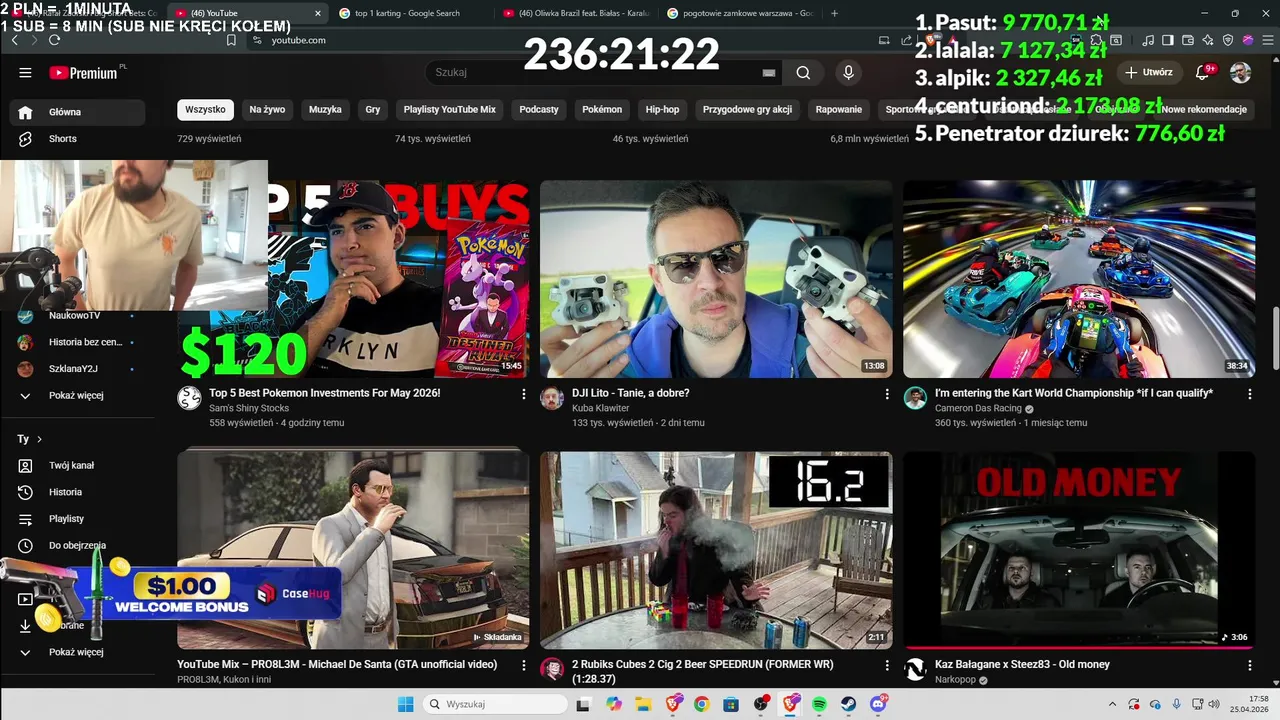Open the YouTube hamburger guide menu
The image size is (1280, 720).
pos(25,73)
